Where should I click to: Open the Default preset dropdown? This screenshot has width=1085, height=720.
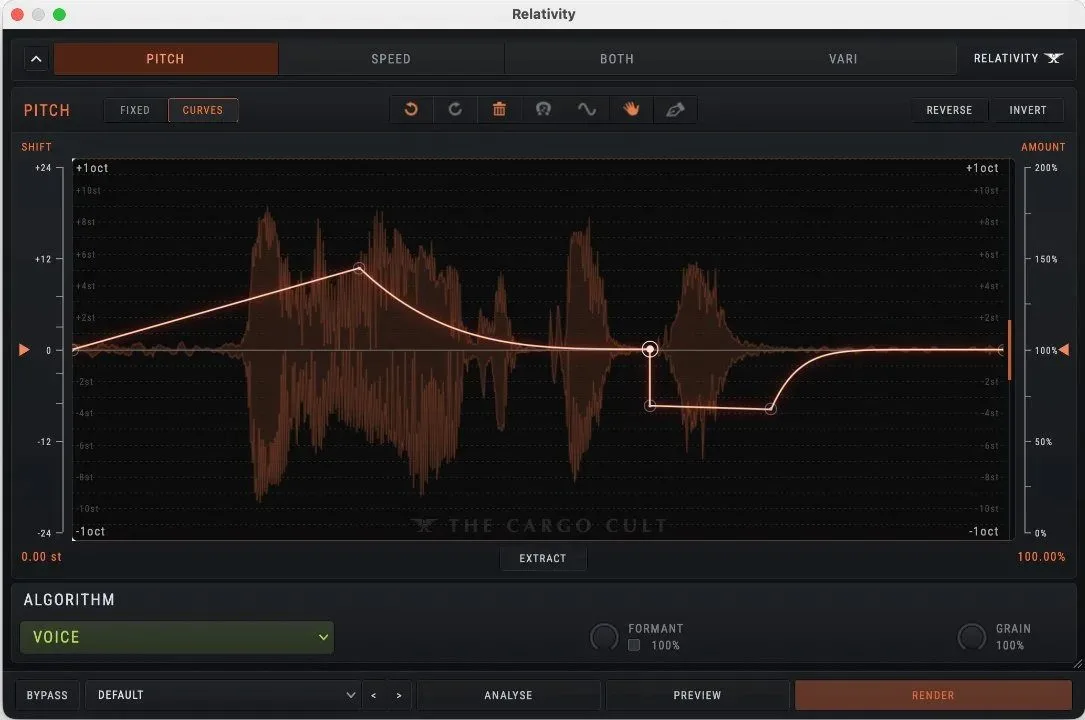pyautogui.click(x=223, y=695)
